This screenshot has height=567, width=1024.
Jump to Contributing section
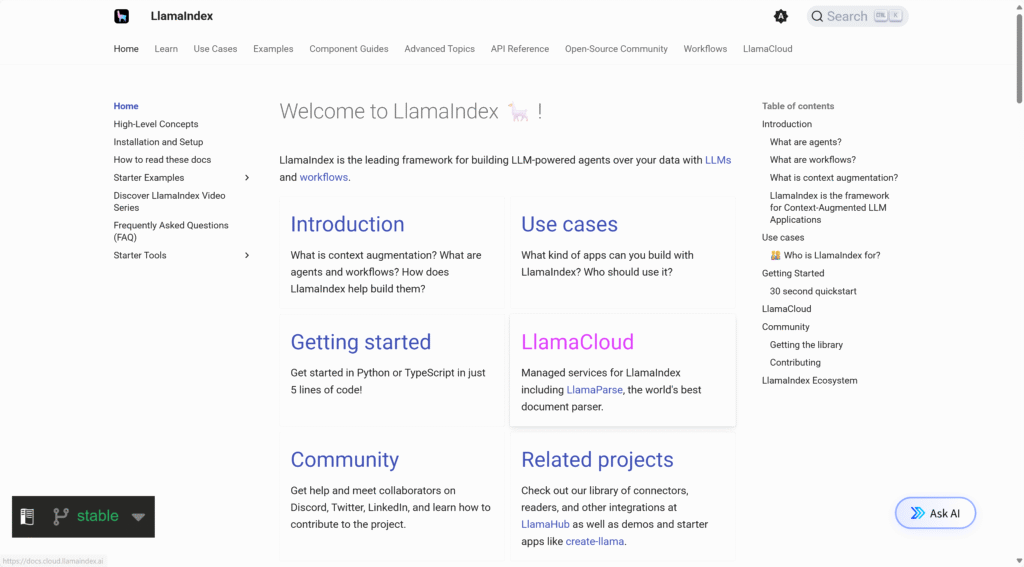(x=795, y=363)
